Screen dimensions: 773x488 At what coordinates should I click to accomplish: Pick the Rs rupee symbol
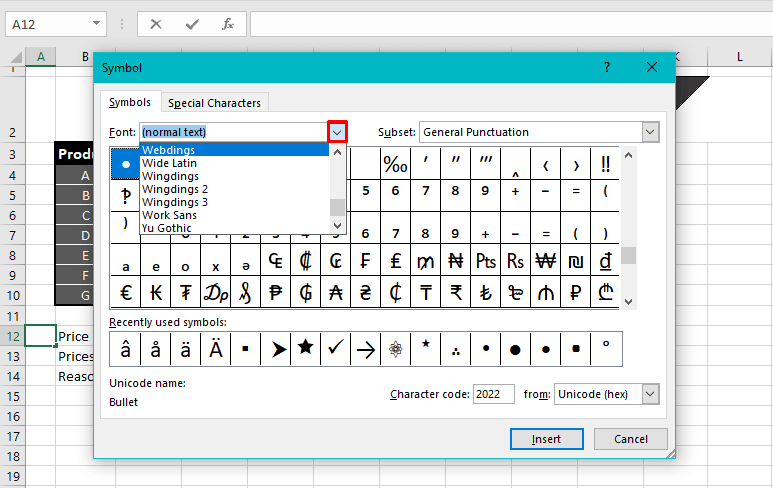[516, 260]
